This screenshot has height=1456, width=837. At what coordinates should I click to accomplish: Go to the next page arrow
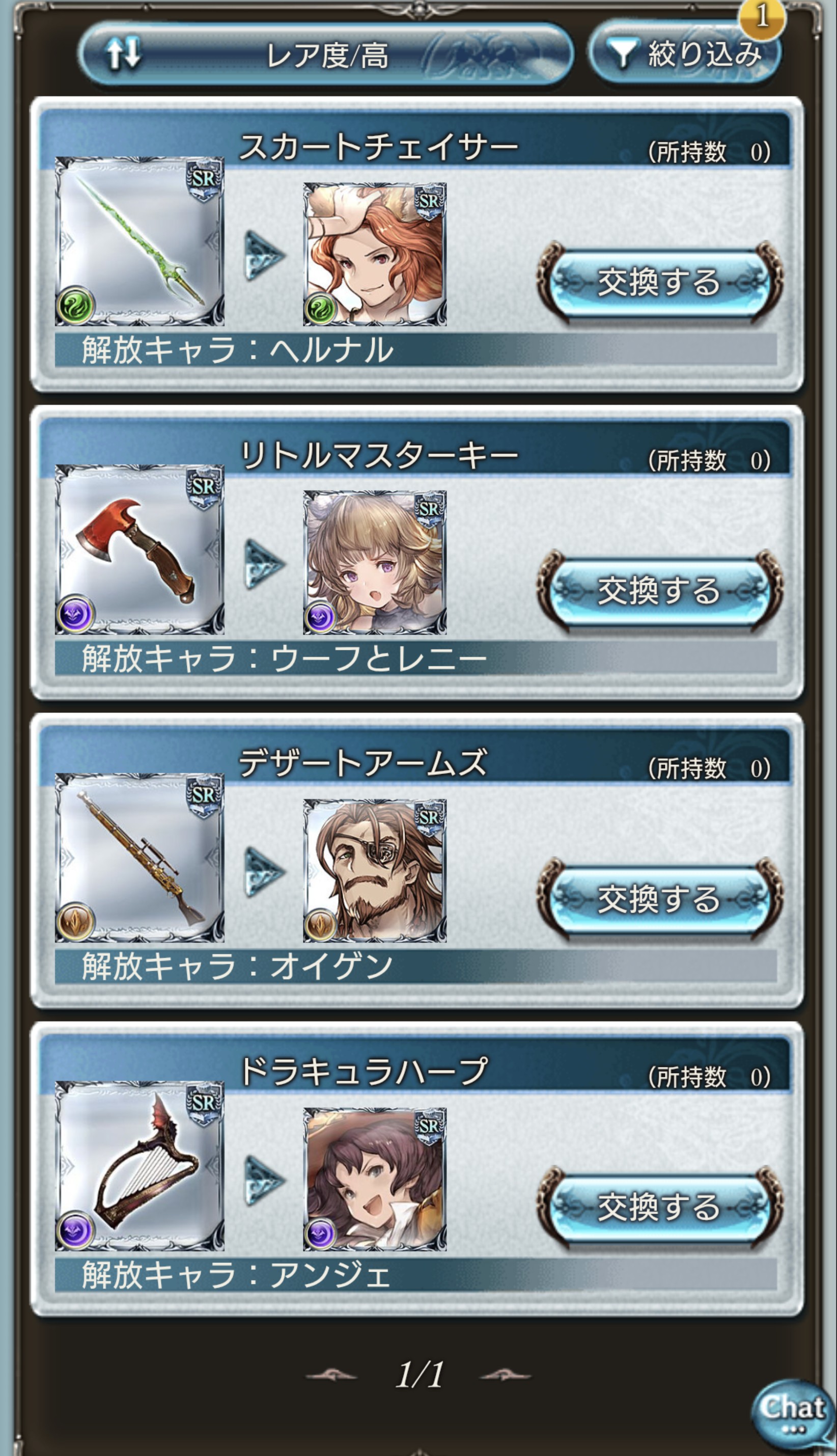pos(505,1375)
